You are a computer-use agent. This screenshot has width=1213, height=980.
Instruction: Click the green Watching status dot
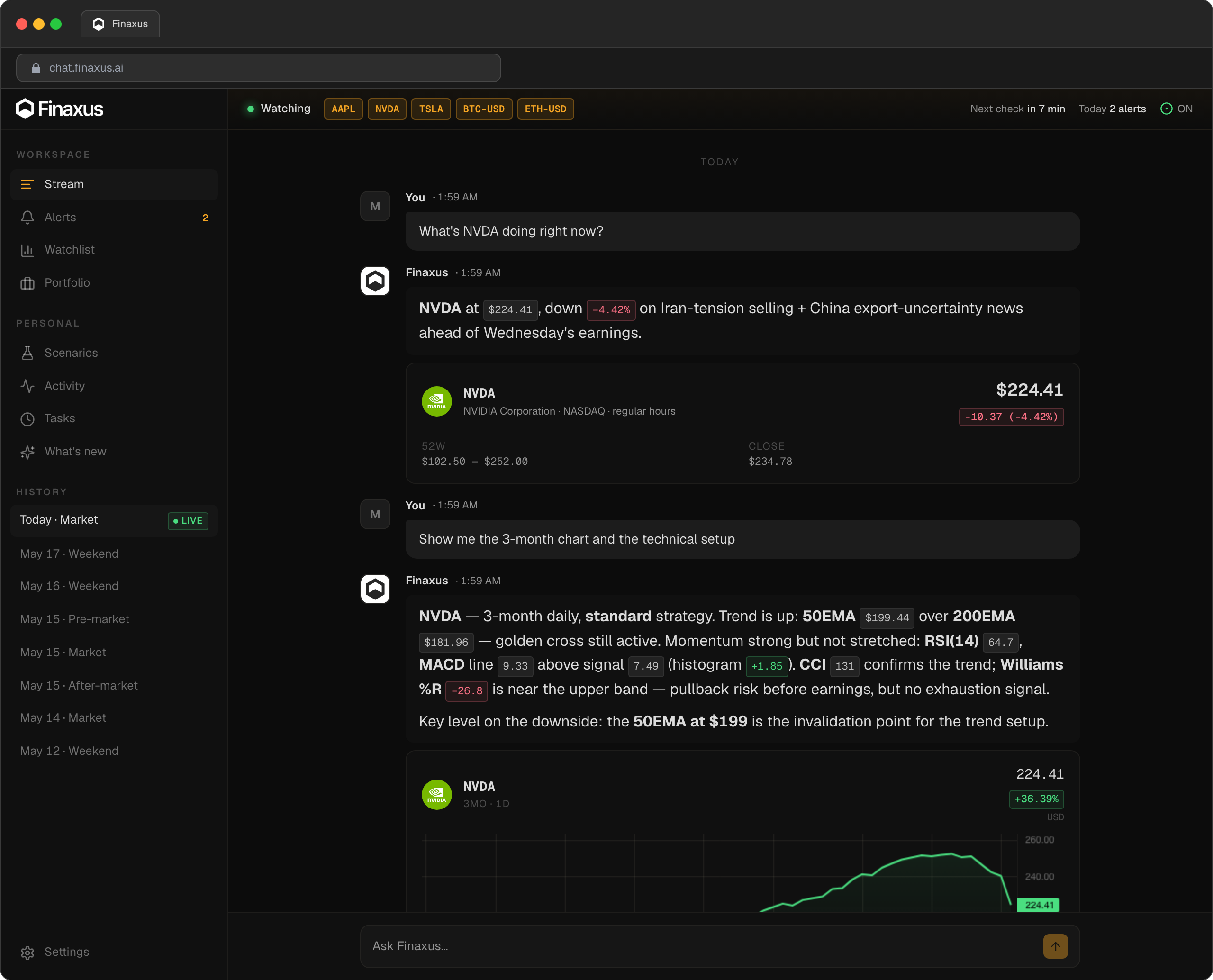(250, 109)
